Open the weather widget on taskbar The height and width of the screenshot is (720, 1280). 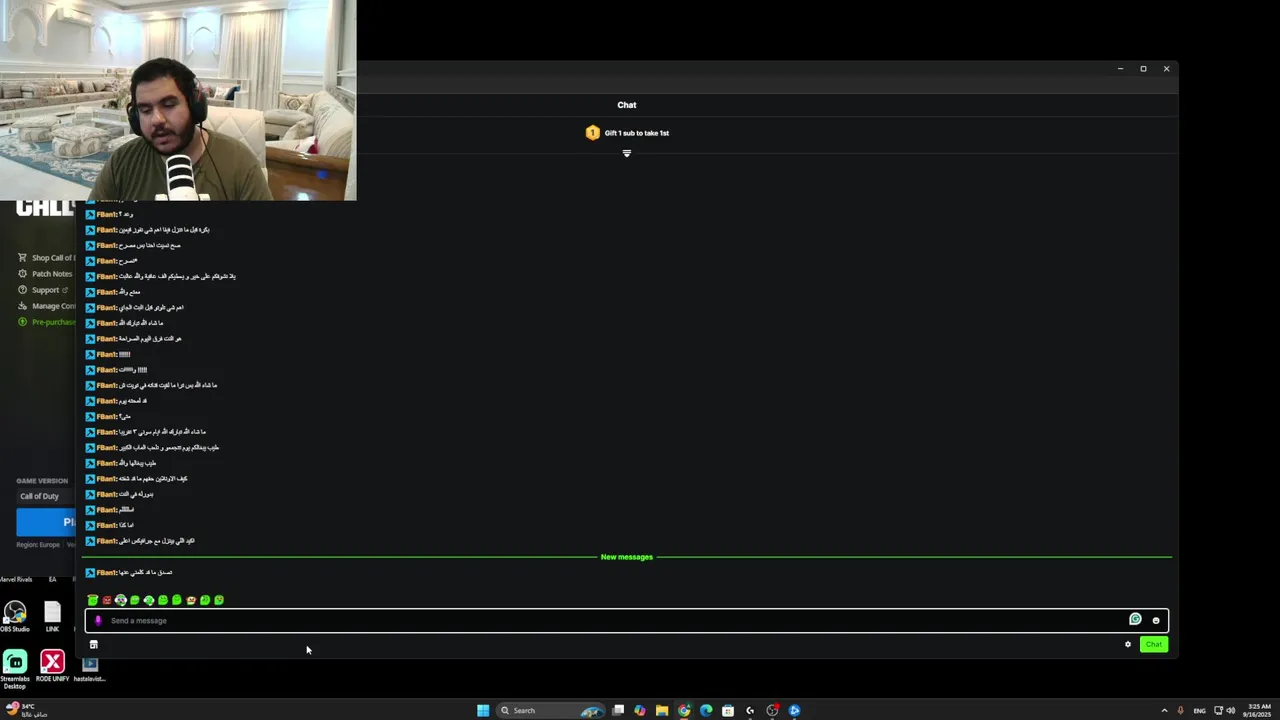coord(26,710)
